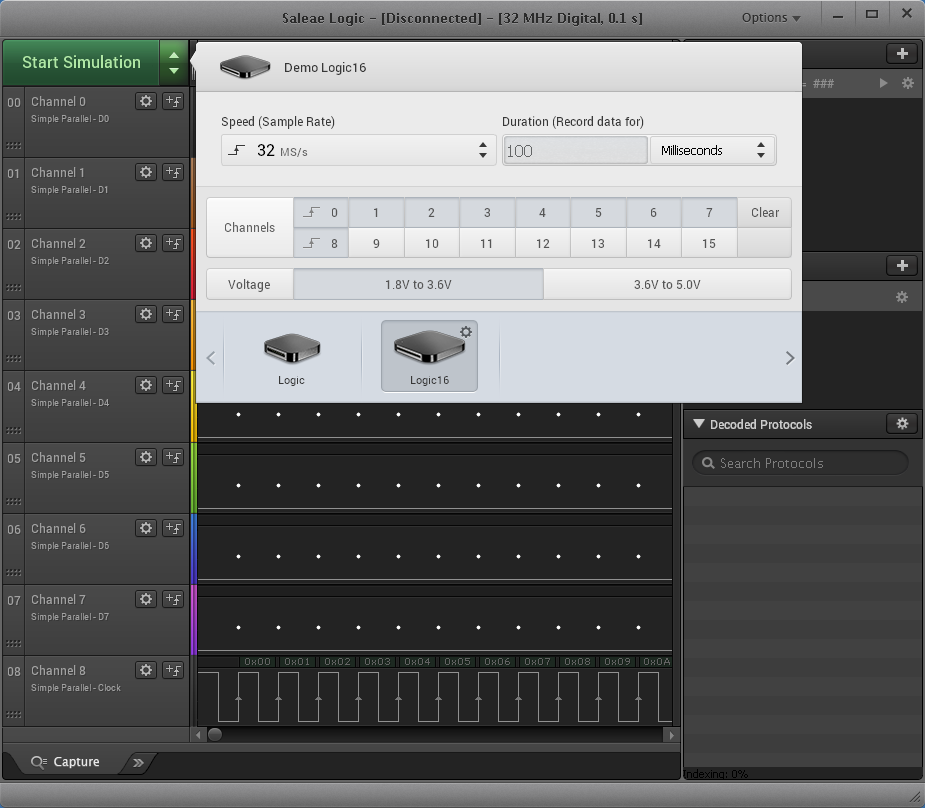Set trigger for Channel 3
The height and width of the screenshot is (808, 925).
pos(173,314)
